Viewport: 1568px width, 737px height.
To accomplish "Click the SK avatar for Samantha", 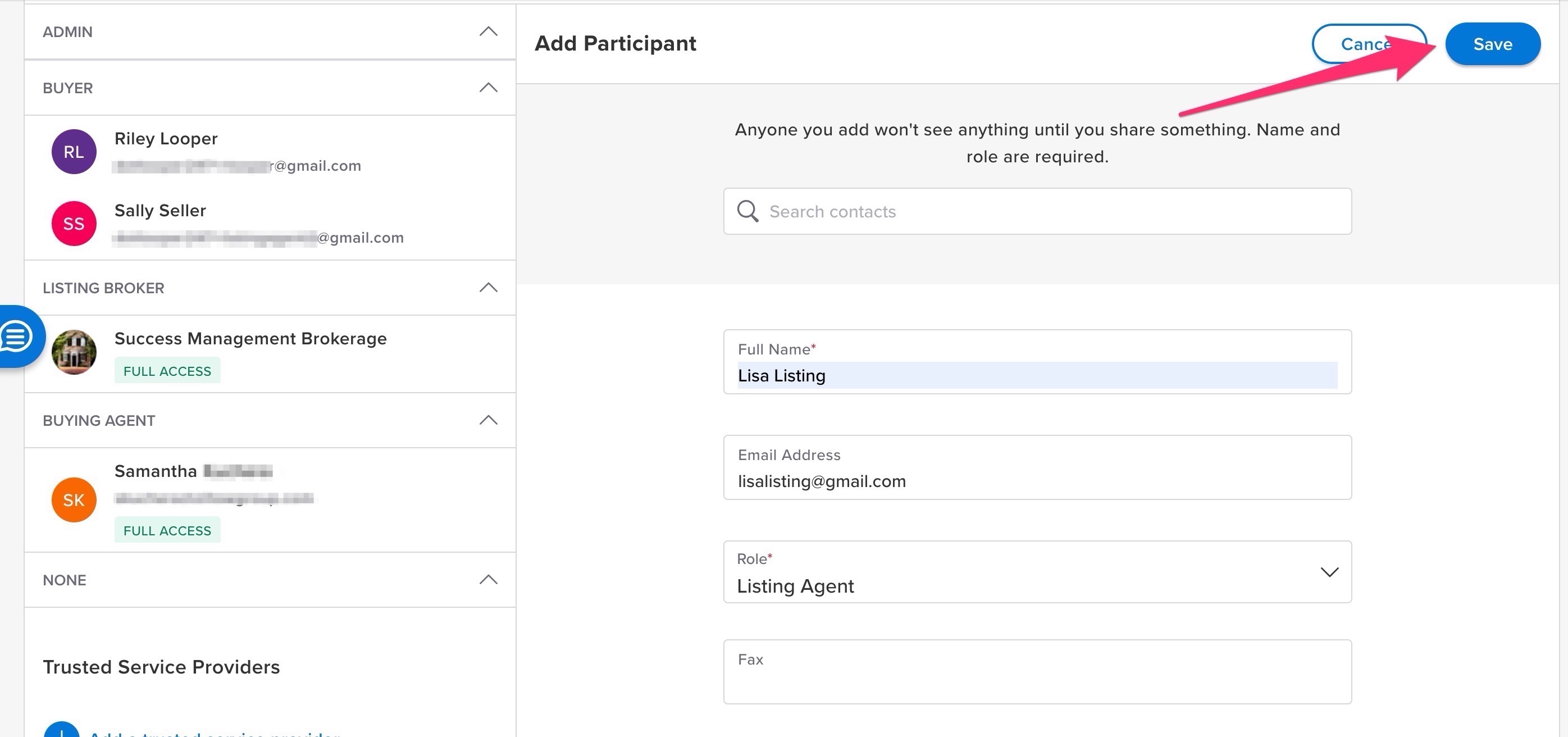I will pos(74,499).
